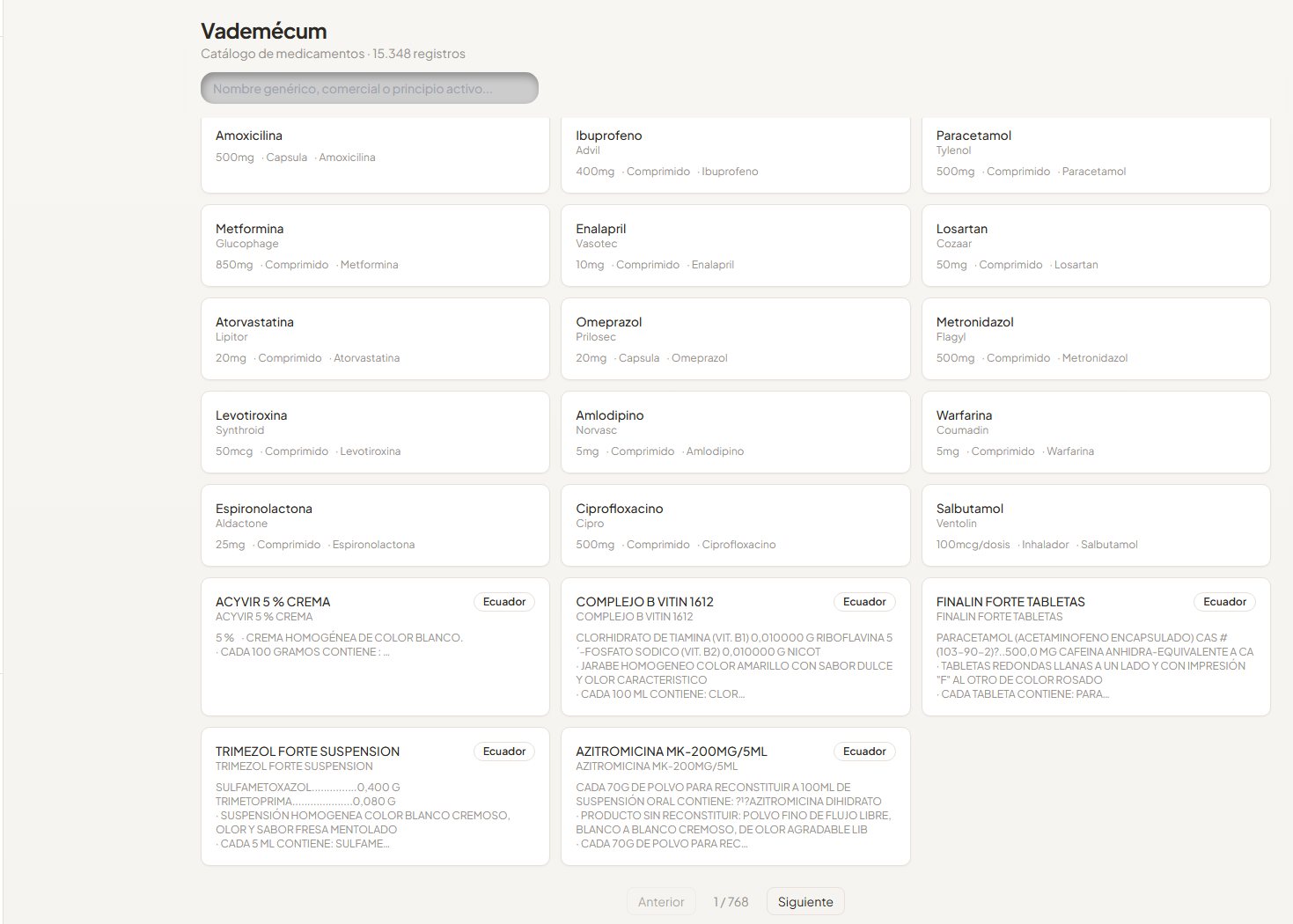Select the Metronidazol Flagyl card
Image resolution: width=1293 pixels, height=924 pixels.
(x=1096, y=339)
